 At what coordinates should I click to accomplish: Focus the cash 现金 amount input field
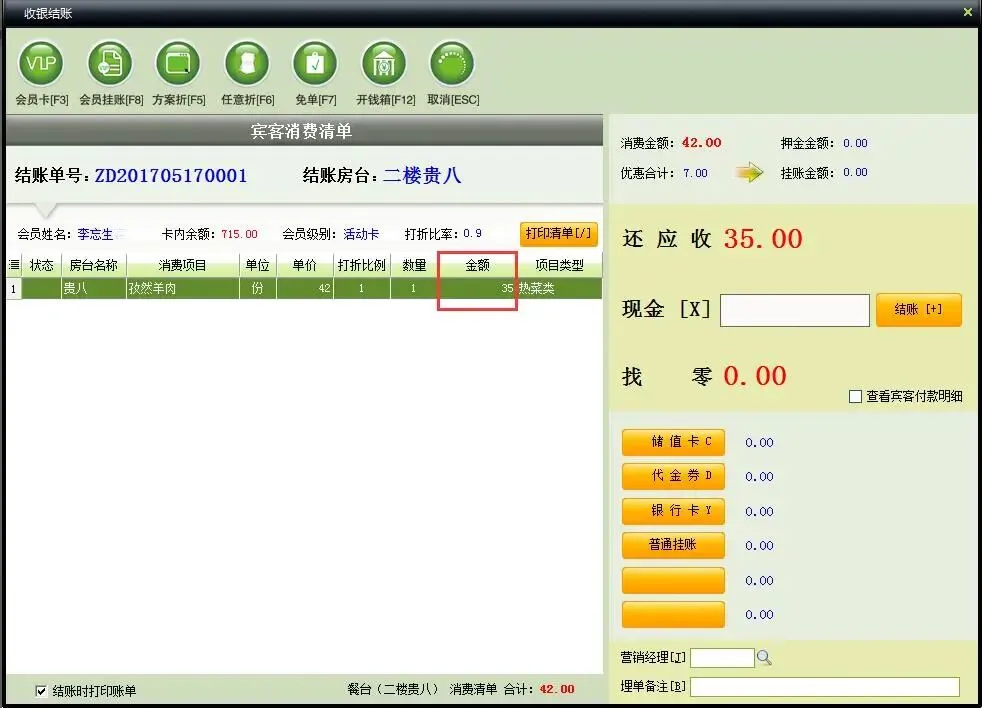[795, 310]
